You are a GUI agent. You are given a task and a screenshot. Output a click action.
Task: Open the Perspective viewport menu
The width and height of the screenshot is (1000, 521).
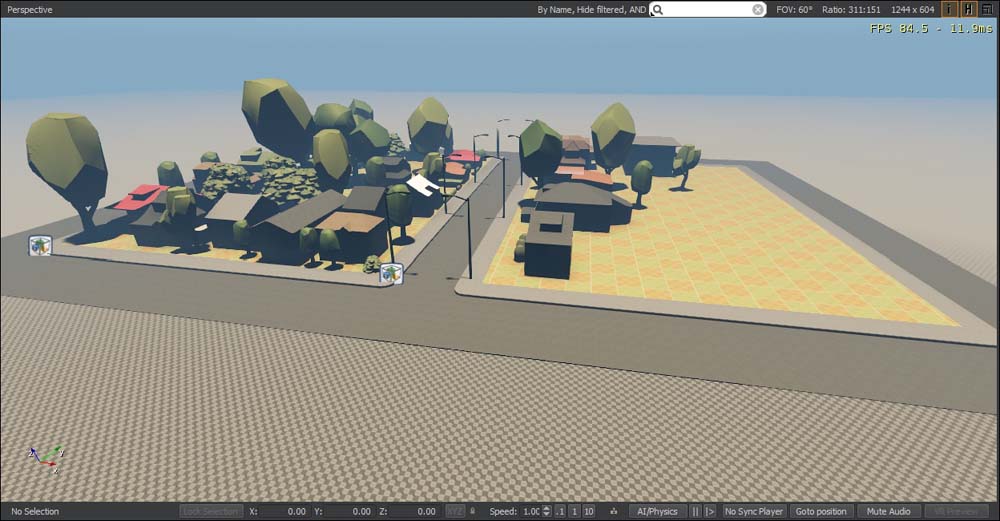click(30, 10)
